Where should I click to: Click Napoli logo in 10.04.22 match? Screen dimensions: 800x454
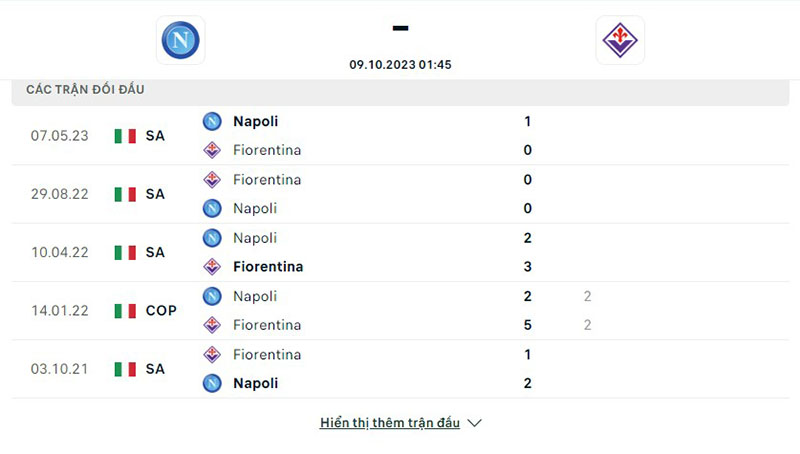pos(212,238)
